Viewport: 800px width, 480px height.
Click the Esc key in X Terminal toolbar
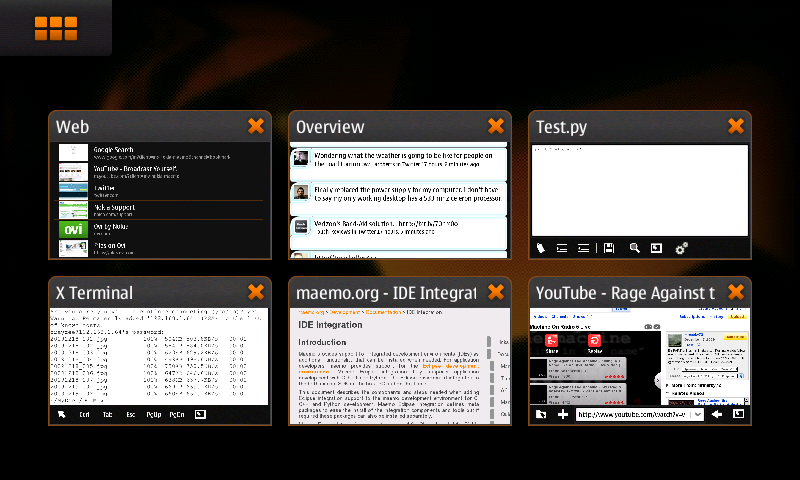pos(131,415)
